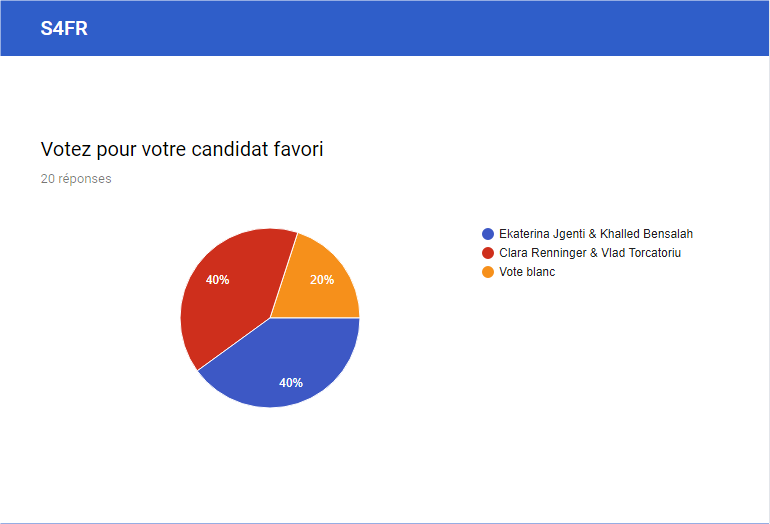Click the 40% label on red slice
Image resolution: width=770 pixels, height=524 pixels.
[x=218, y=280]
